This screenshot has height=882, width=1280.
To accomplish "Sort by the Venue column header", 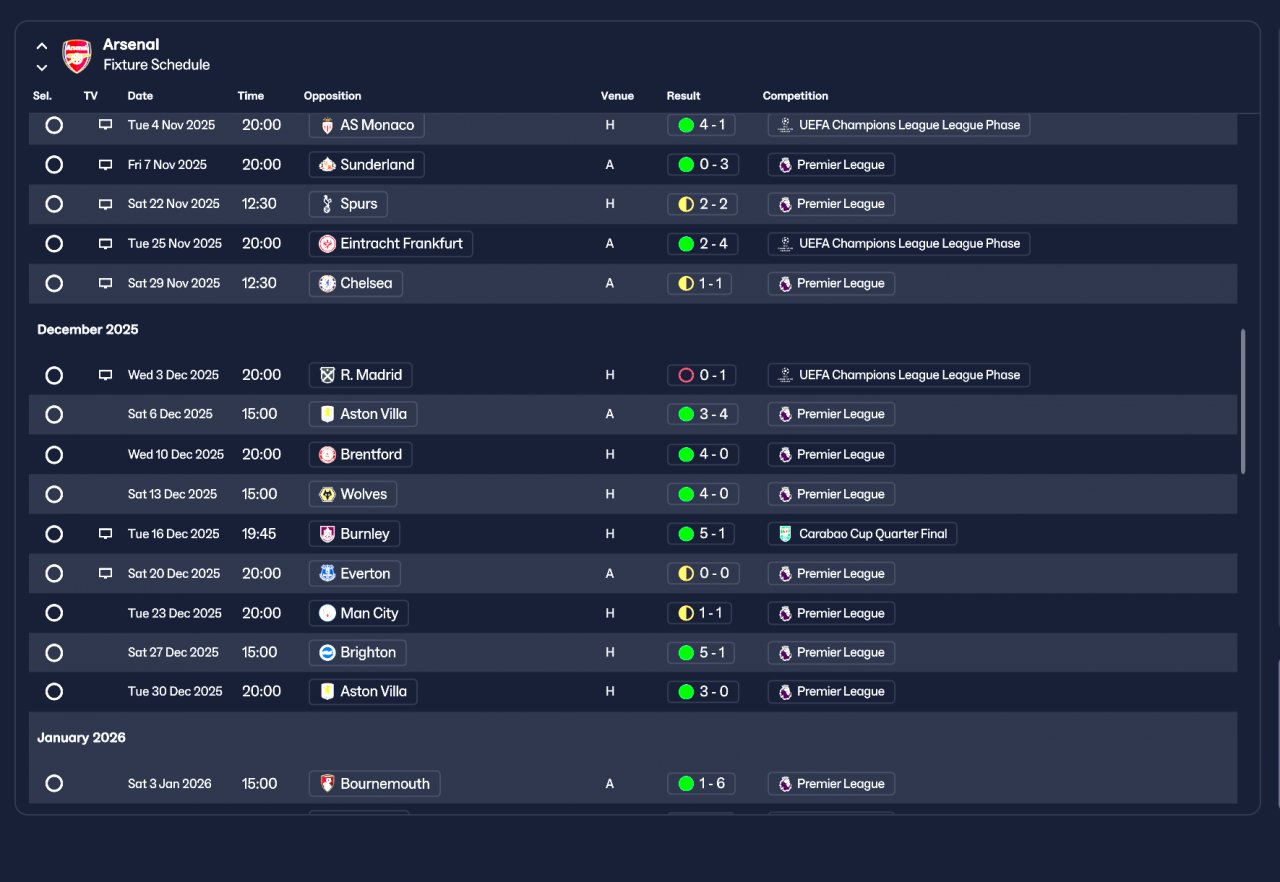I will click(x=617, y=96).
